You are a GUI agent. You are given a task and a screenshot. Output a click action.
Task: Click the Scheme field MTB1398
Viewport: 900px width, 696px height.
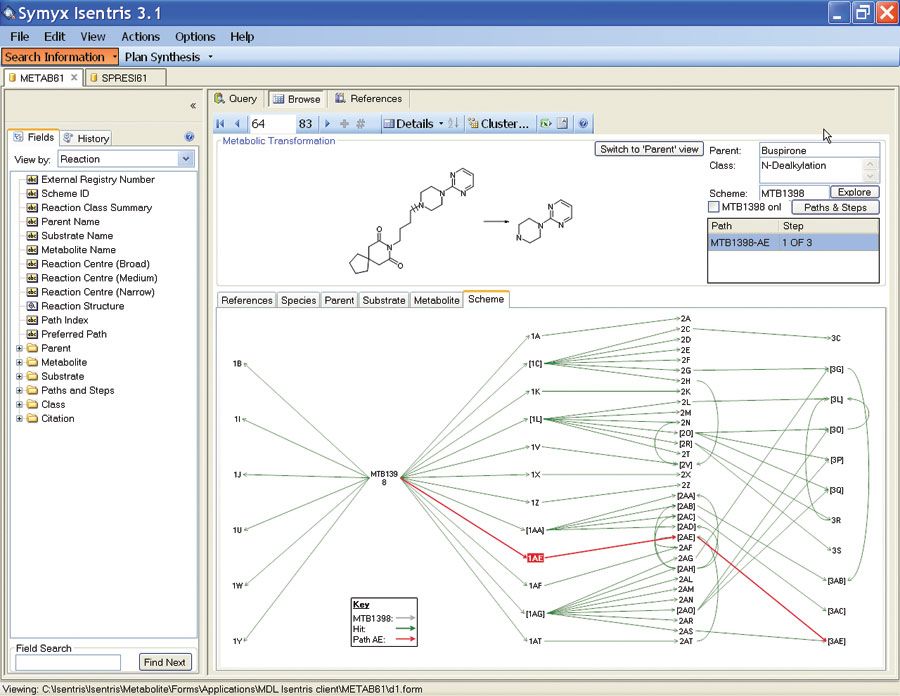794,193
